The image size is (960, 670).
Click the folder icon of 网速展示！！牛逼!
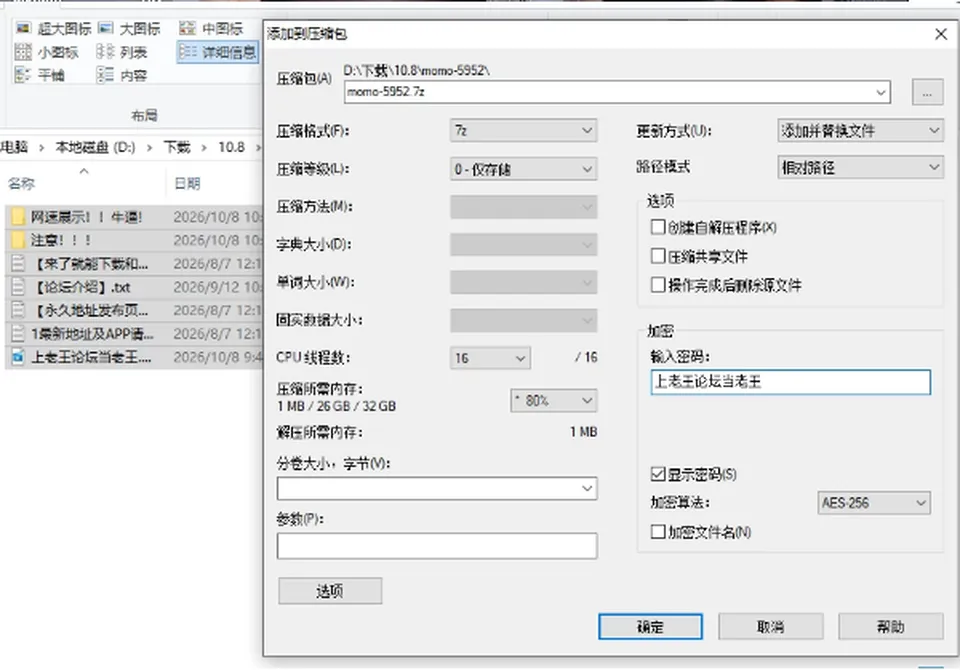(x=18, y=217)
